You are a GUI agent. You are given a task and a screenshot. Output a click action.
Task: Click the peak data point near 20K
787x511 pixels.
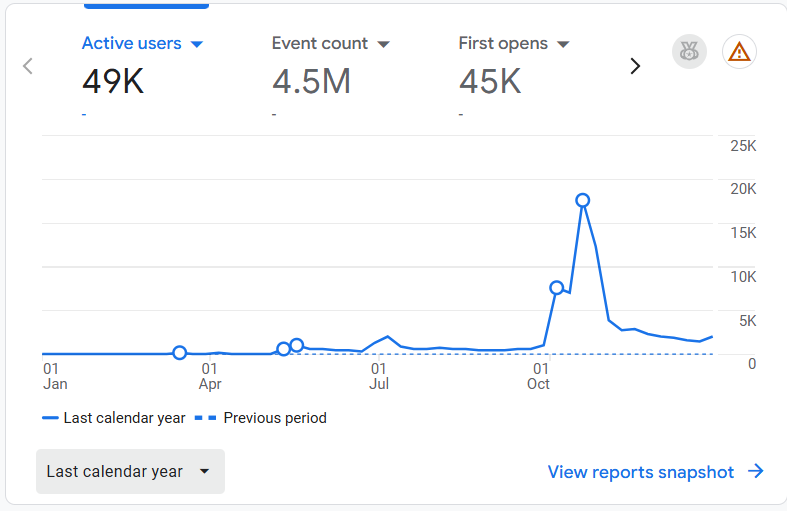[583, 200]
